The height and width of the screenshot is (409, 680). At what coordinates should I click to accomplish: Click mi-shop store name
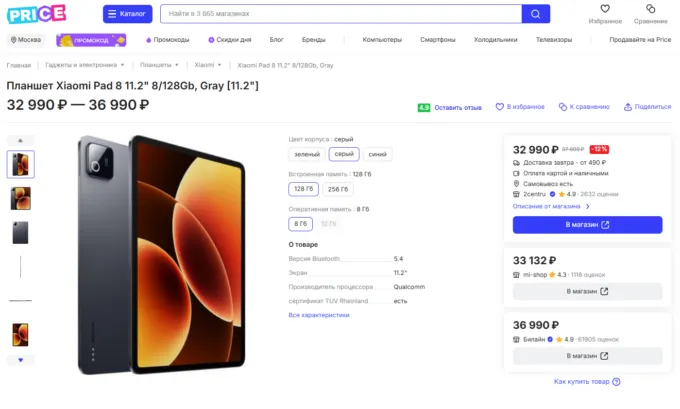(535, 275)
